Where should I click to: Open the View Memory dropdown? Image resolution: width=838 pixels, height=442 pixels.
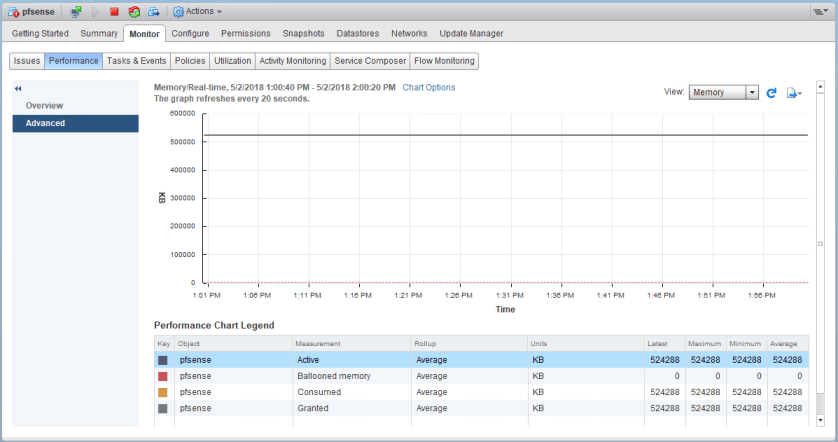pos(723,92)
